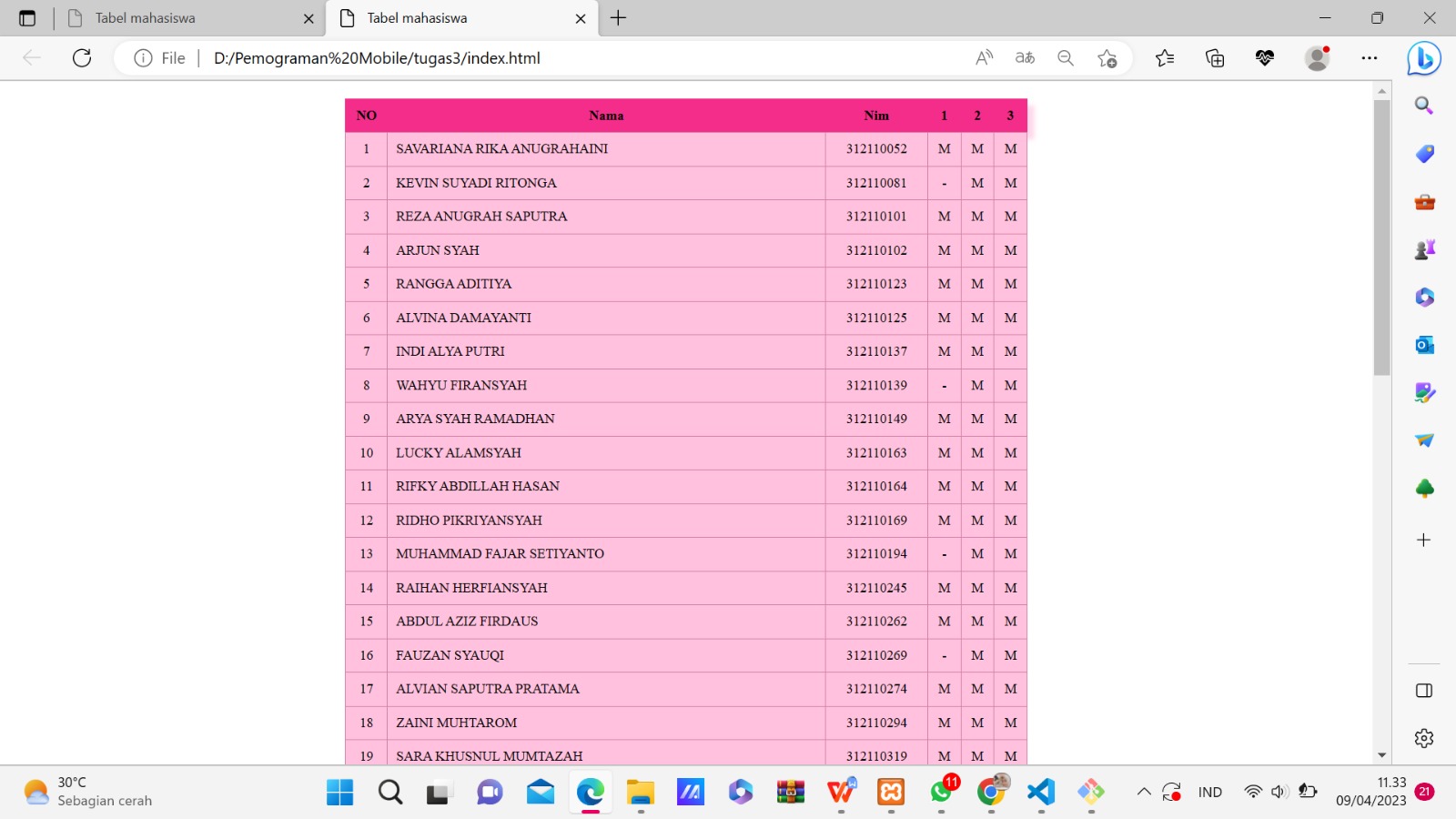Open the Search sidebar panel
The image size is (1456, 819).
pos(1424,105)
